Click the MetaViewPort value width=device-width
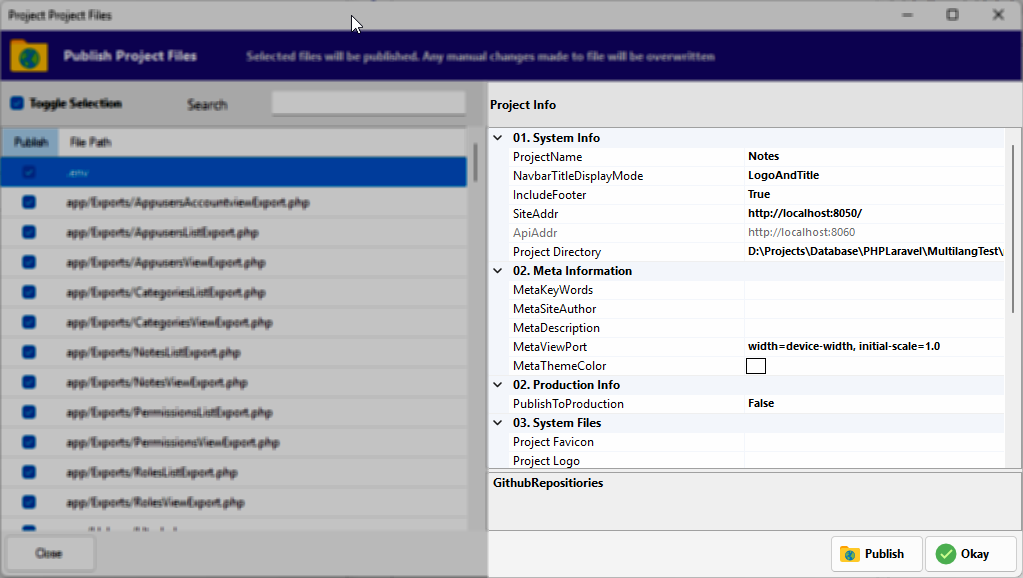1023x578 pixels. (844, 346)
